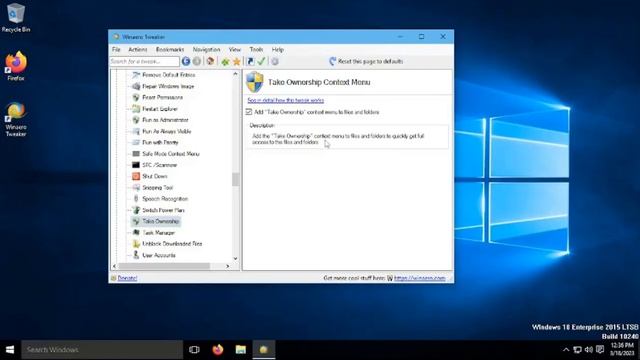Select the Run with Priority entry
This screenshot has width=640, height=360.
(160, 142)
